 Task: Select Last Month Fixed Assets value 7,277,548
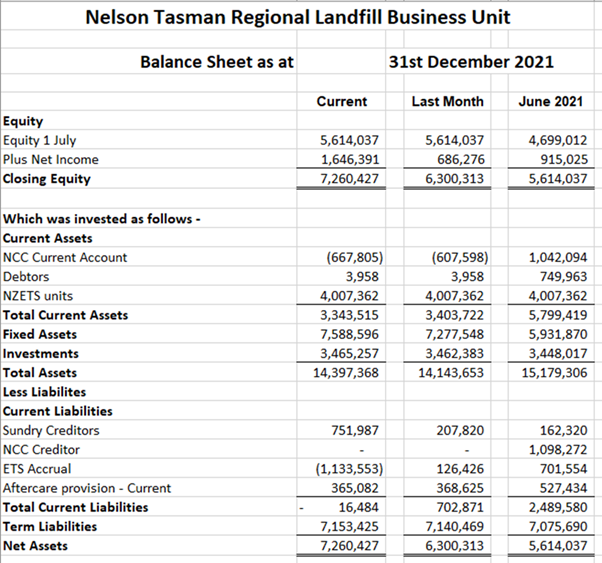tap(454, 334)
